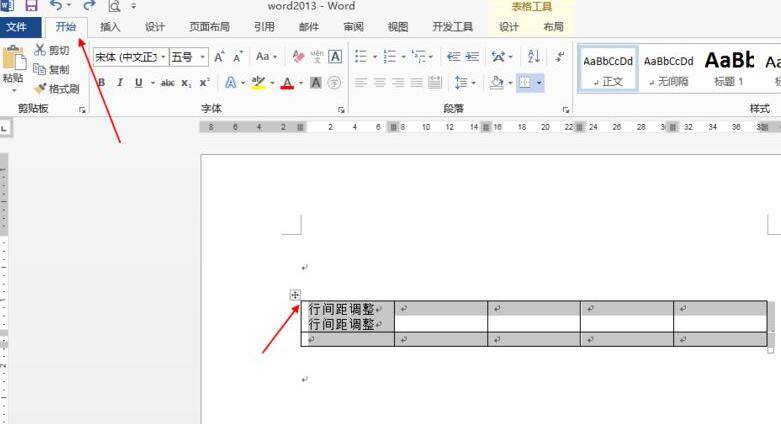Screen dimensions: 781x424
Task: Click the Center align icon
Action: (x=380, y=82)
